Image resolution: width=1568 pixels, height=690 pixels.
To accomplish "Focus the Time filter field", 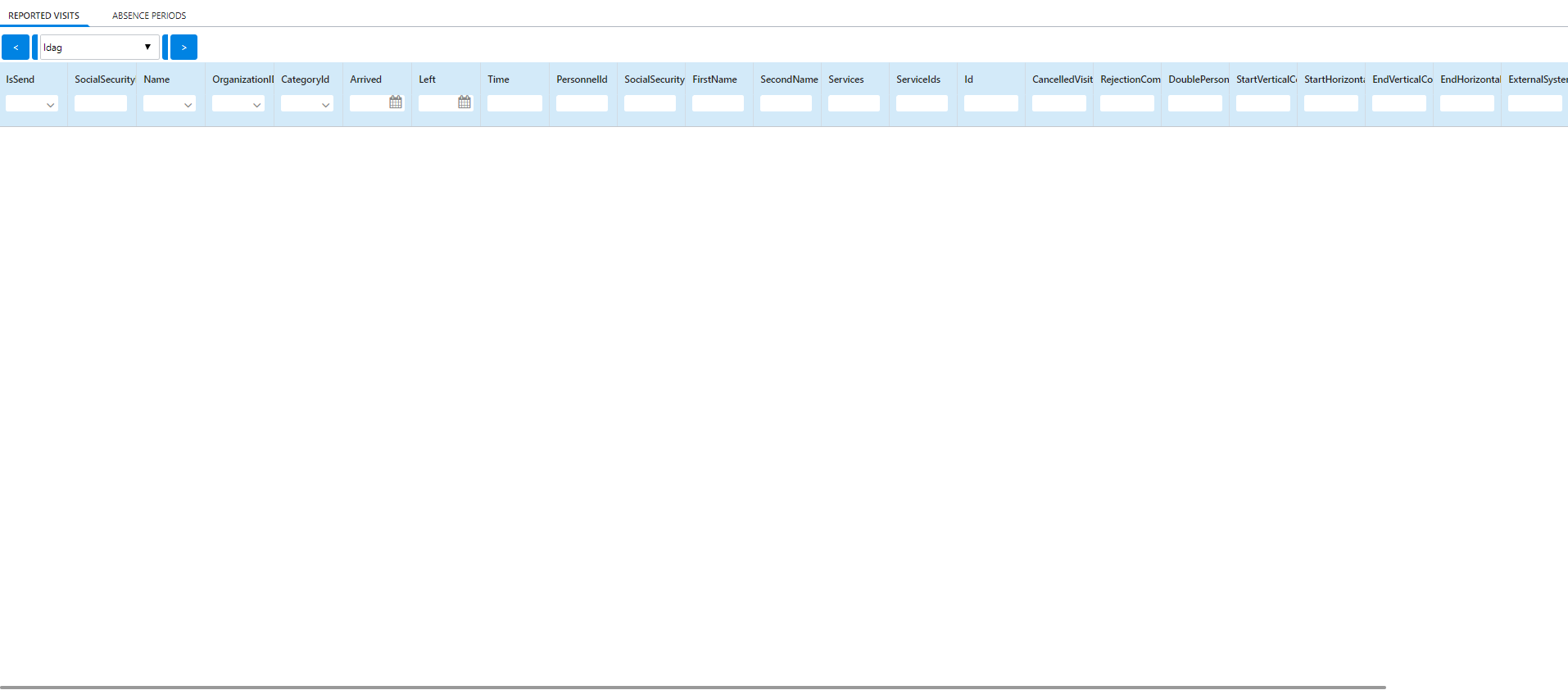I will tap(514, 103).
